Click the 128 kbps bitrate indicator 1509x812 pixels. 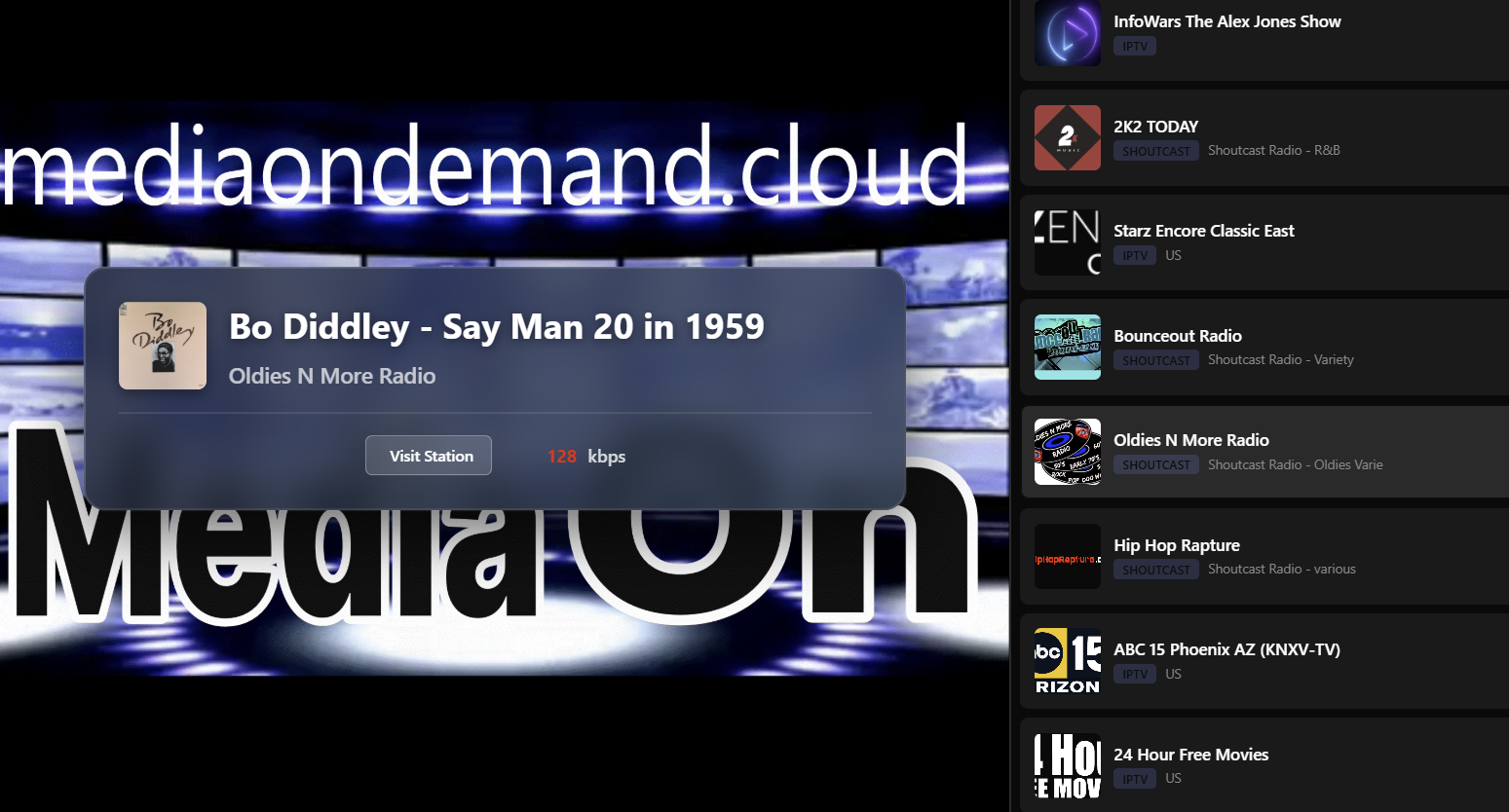coord(585,457)
